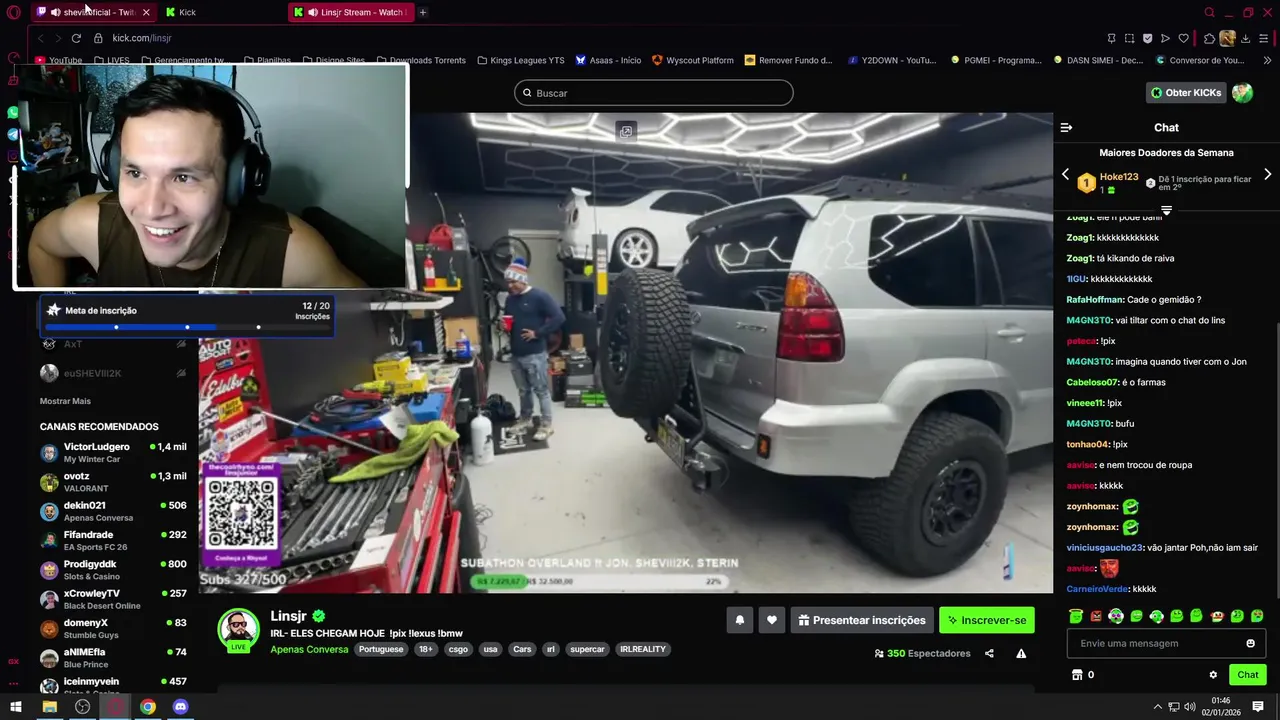
Task: Open the emoji picker in message box
Action: click(1250, 644)
